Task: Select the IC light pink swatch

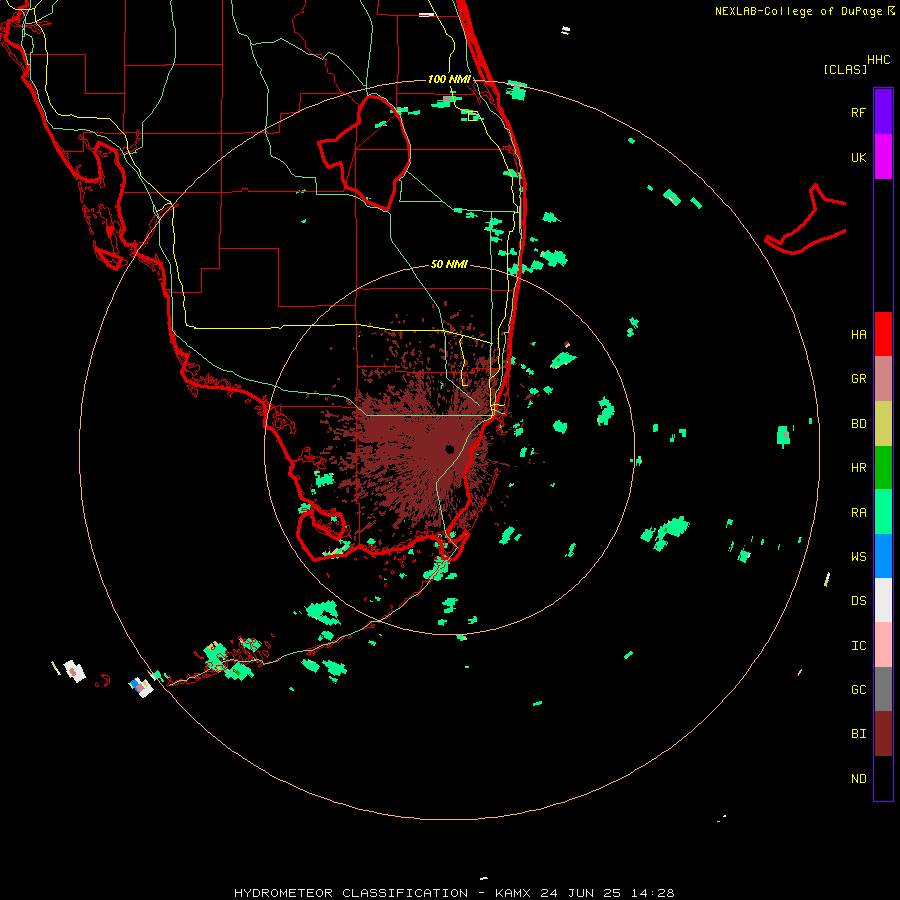Action: (x=883, y=645)
